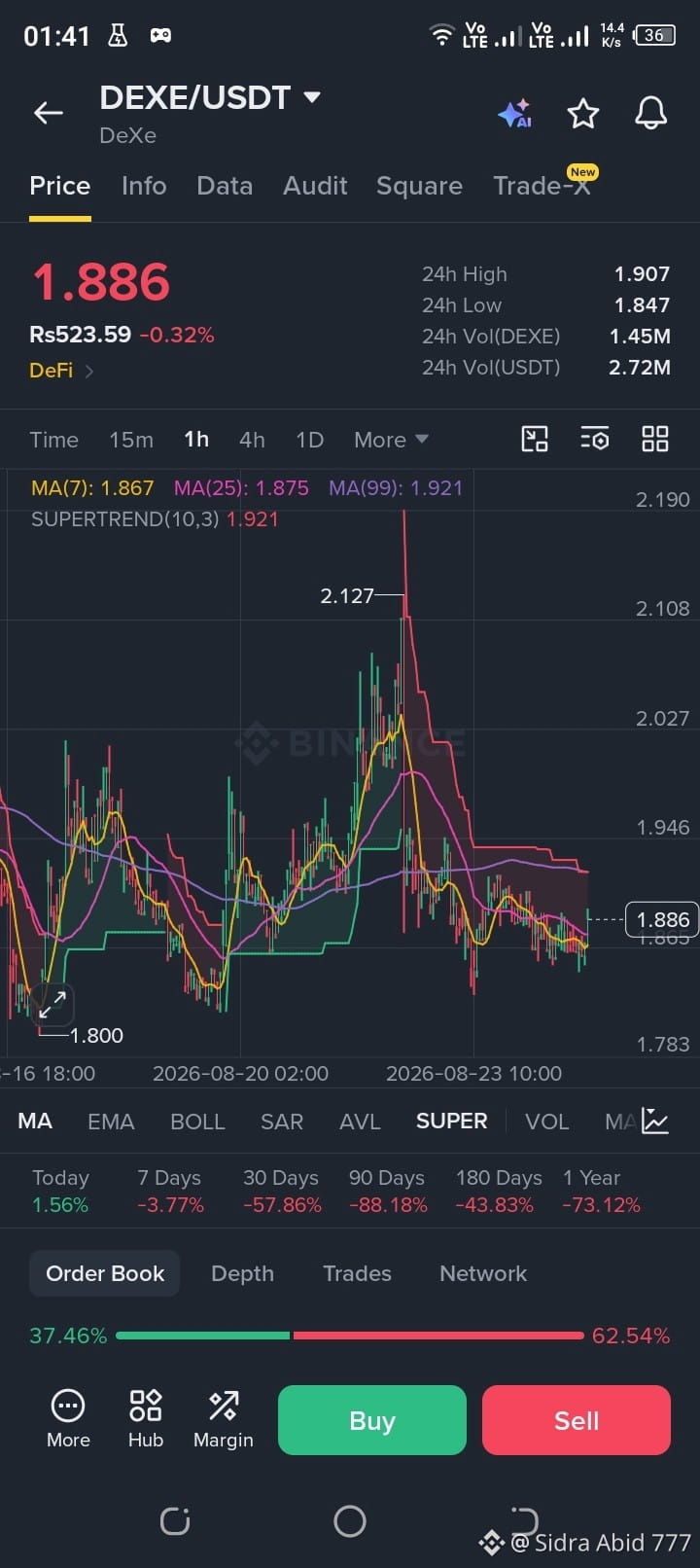Image resolution: width=700 pixels, height=1568 pixels.
Task: Toggle the AVL indicator
Action: (x=360, y=1122)
